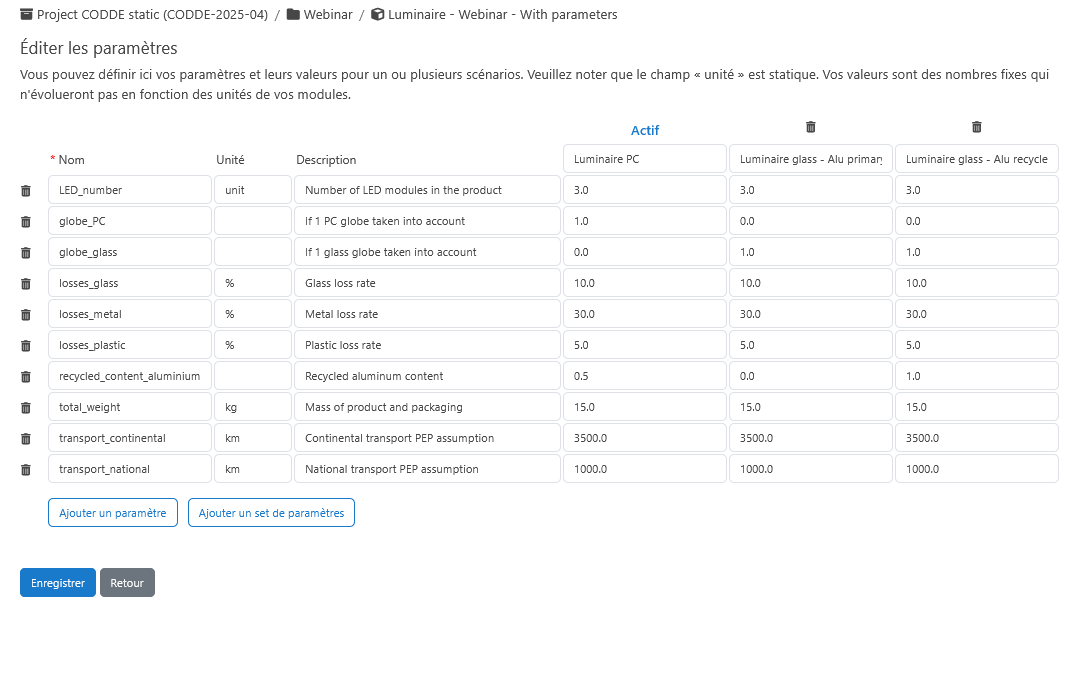Open Project CODDE static breadcrumb link

[152, 14]
